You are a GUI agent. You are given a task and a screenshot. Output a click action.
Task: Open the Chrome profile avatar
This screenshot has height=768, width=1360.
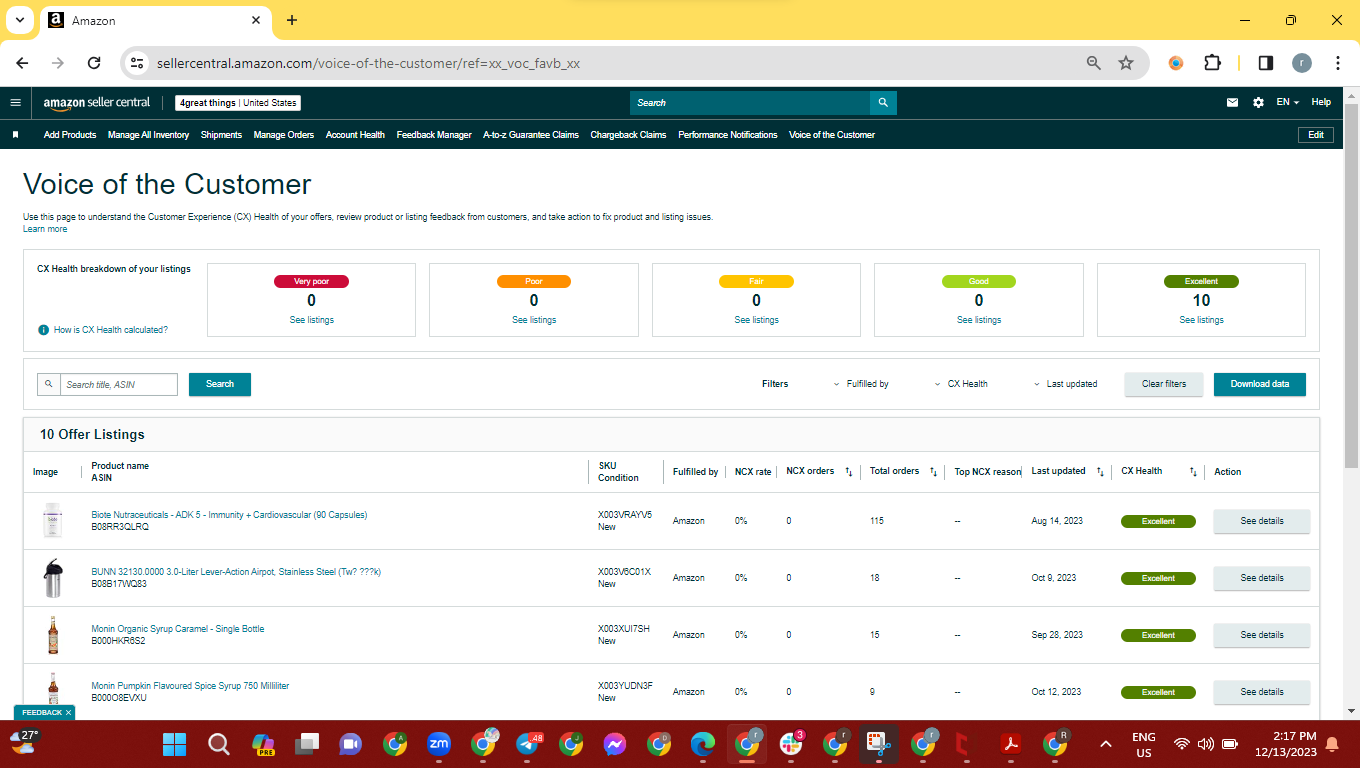click(1301, 63)
